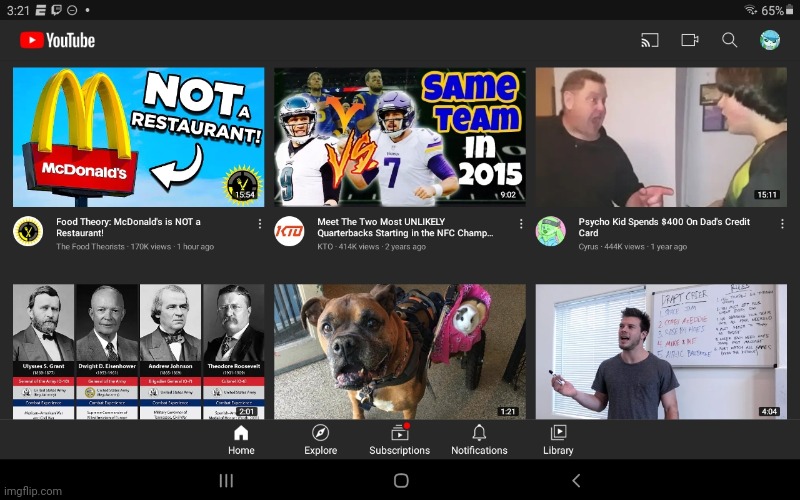The image size is (800, 500).
Task: Tap "Cyrus · 444K views · 1 year ago" text
Action: point(632,246)
